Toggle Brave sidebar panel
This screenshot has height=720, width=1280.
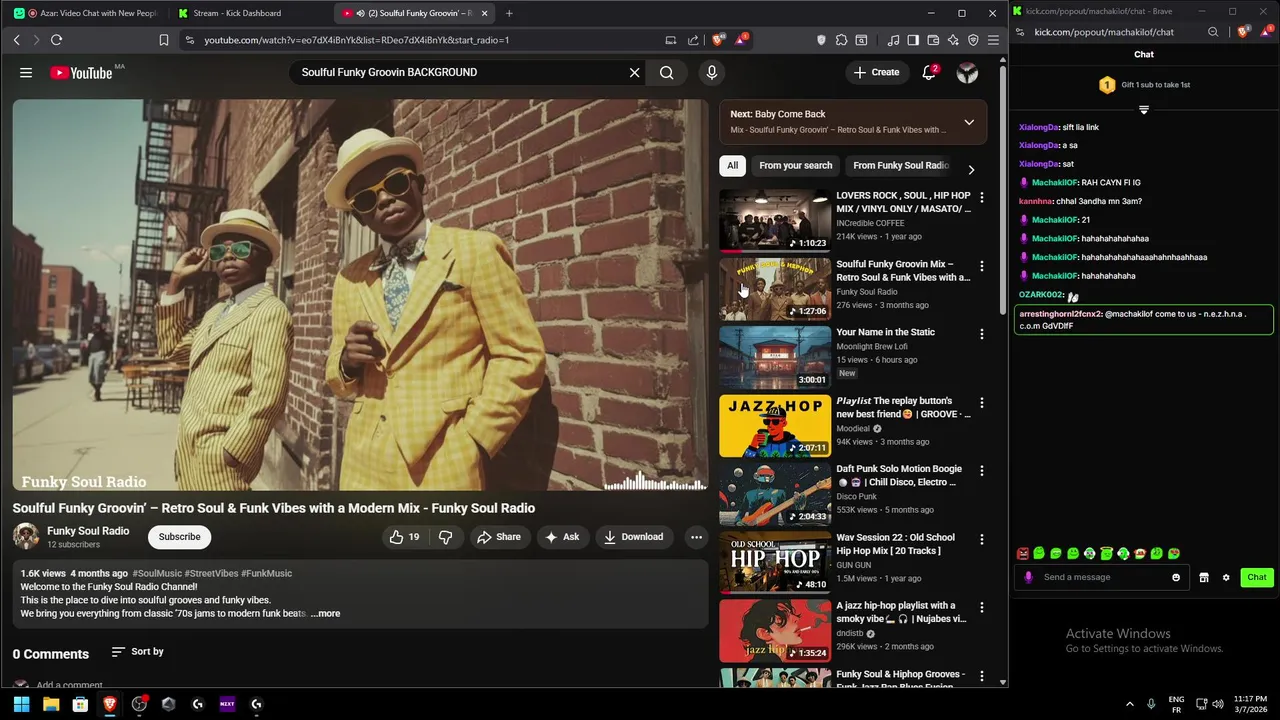pos(913,40)
